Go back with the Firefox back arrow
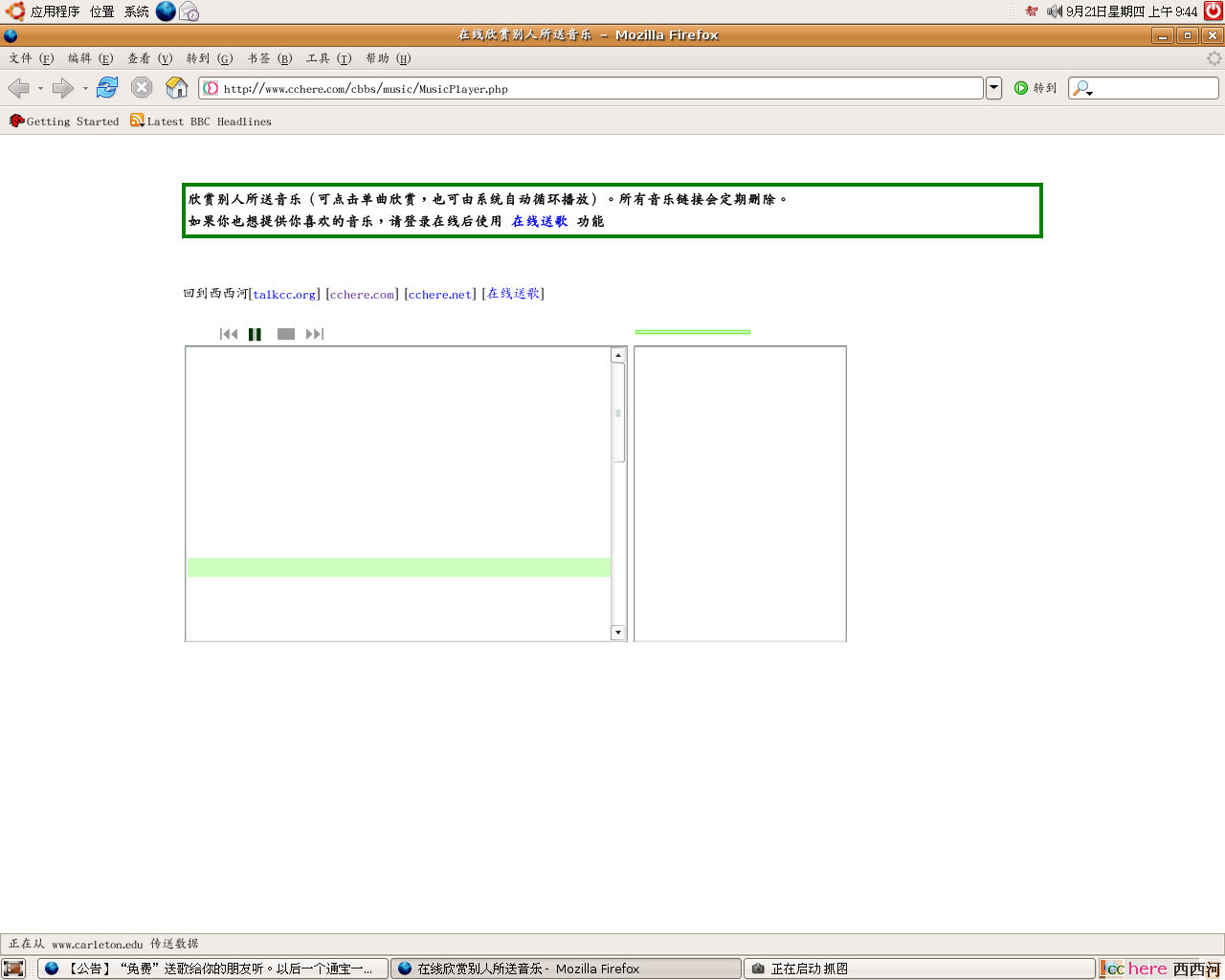 click(18, 88)
